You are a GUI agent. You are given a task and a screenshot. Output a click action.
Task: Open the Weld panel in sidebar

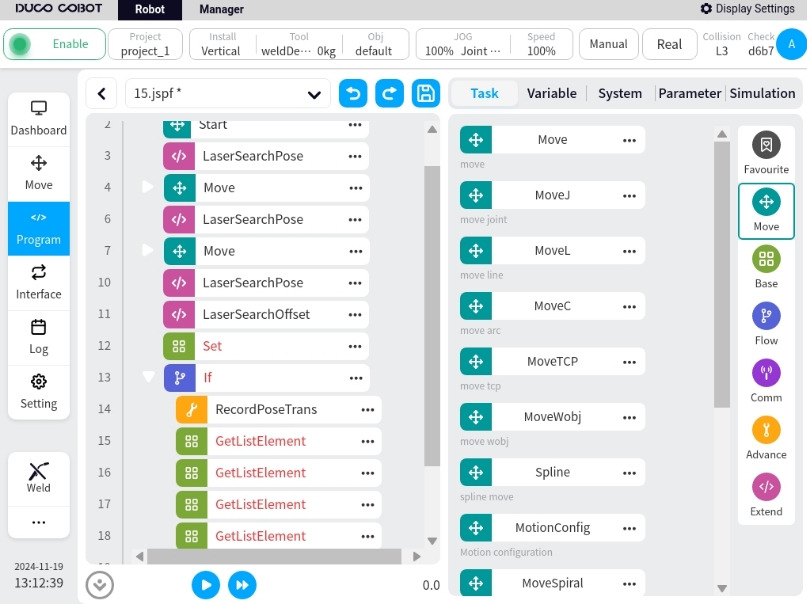(39, 478)
